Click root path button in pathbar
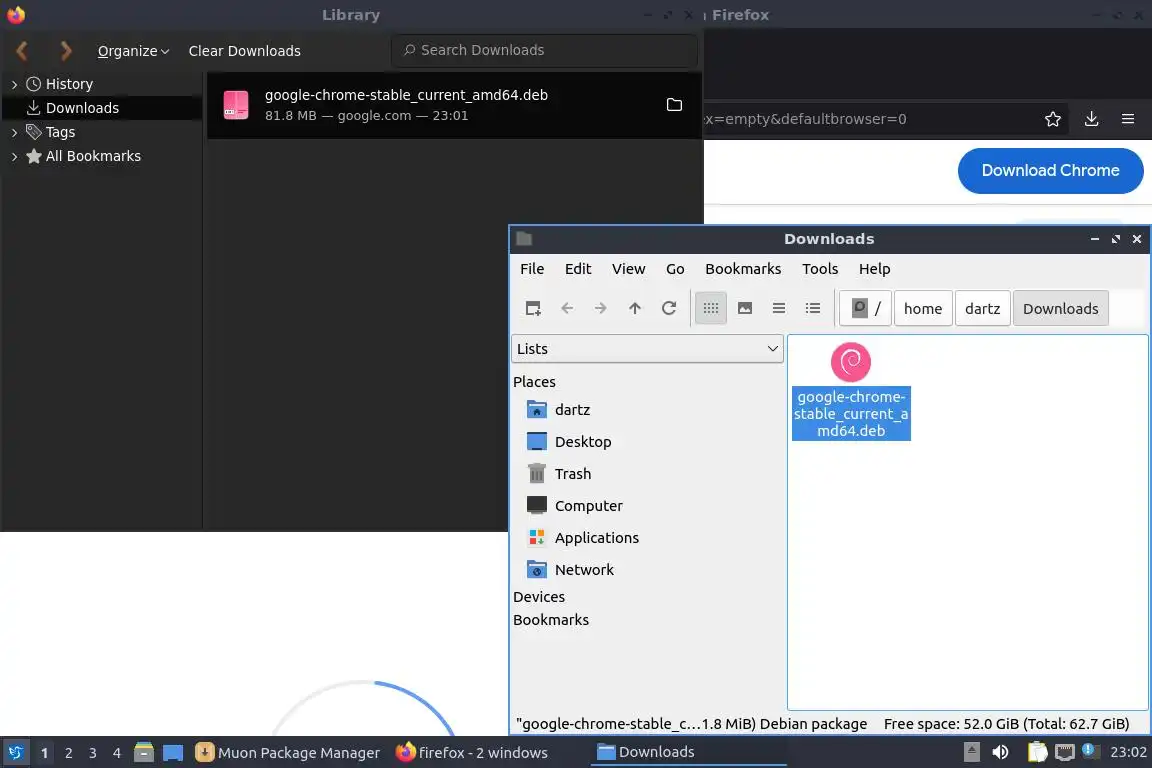This screenshot has height=768, width=1152. coord(865,309)
